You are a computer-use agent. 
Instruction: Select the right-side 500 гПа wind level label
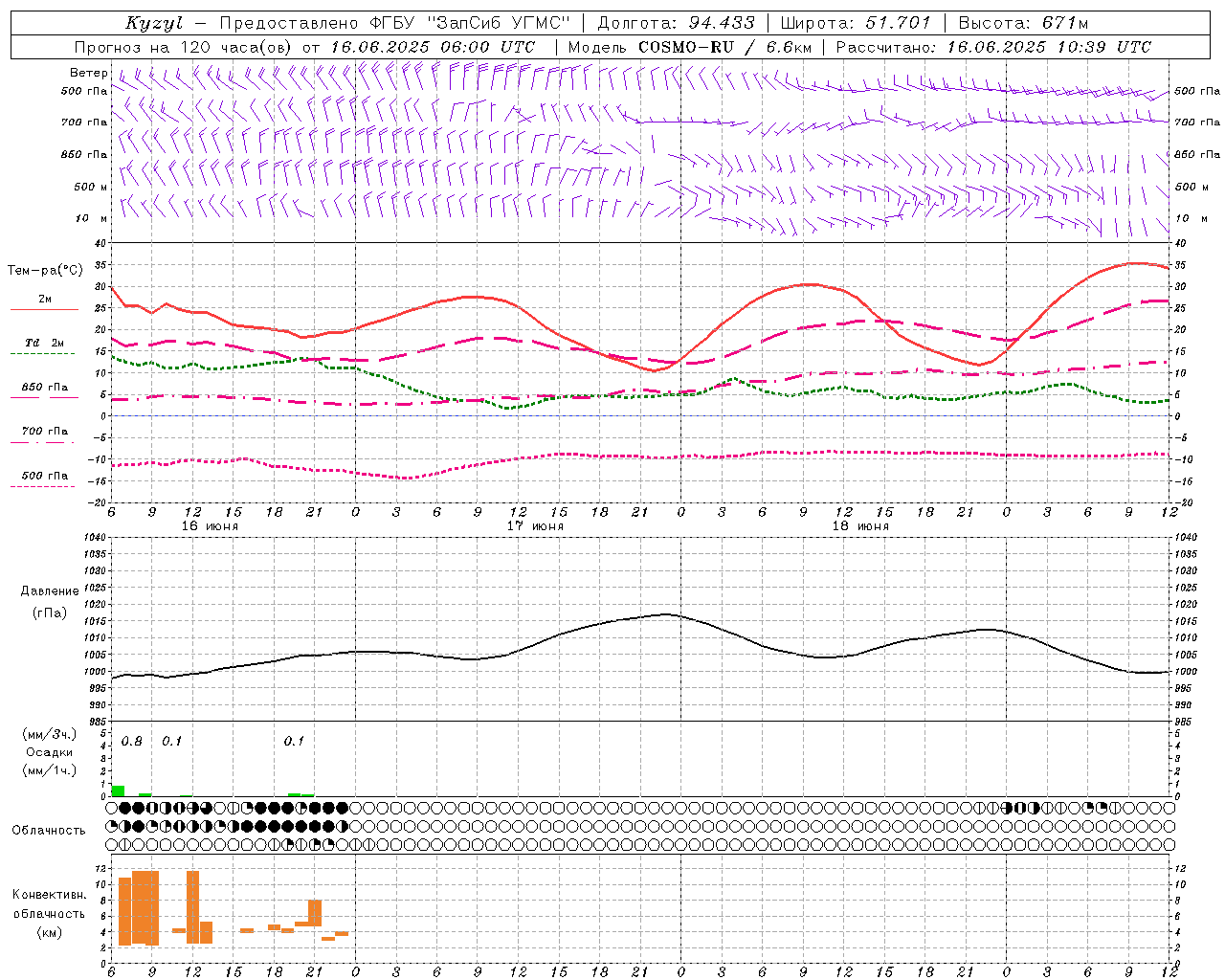point(1197,91)
